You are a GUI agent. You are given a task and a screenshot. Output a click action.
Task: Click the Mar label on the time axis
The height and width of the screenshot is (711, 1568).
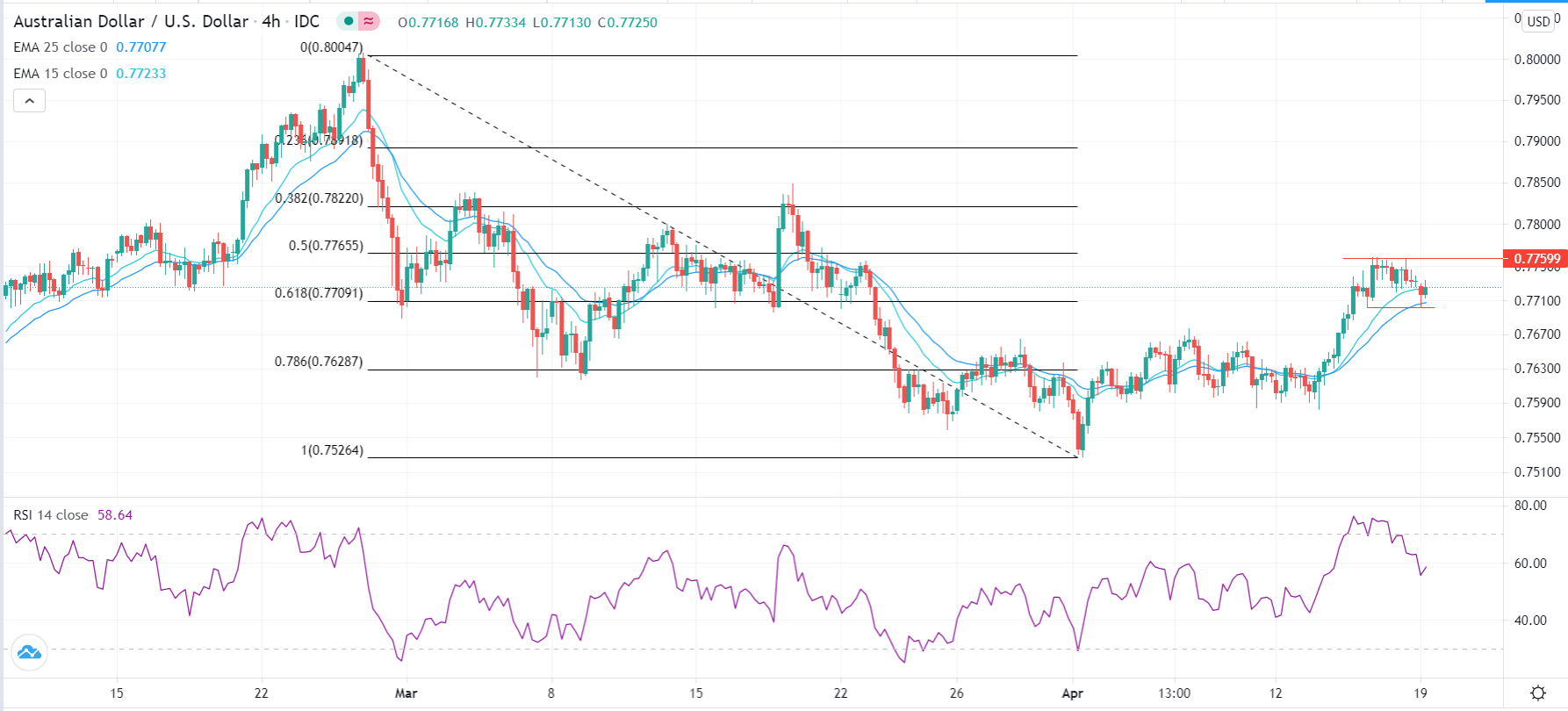point(406,693)
